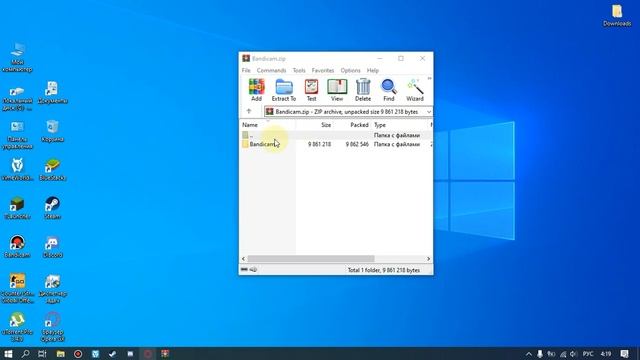640x360 pixels.
Task: Open taskbar search magnifier
Action: coord(25,353)
